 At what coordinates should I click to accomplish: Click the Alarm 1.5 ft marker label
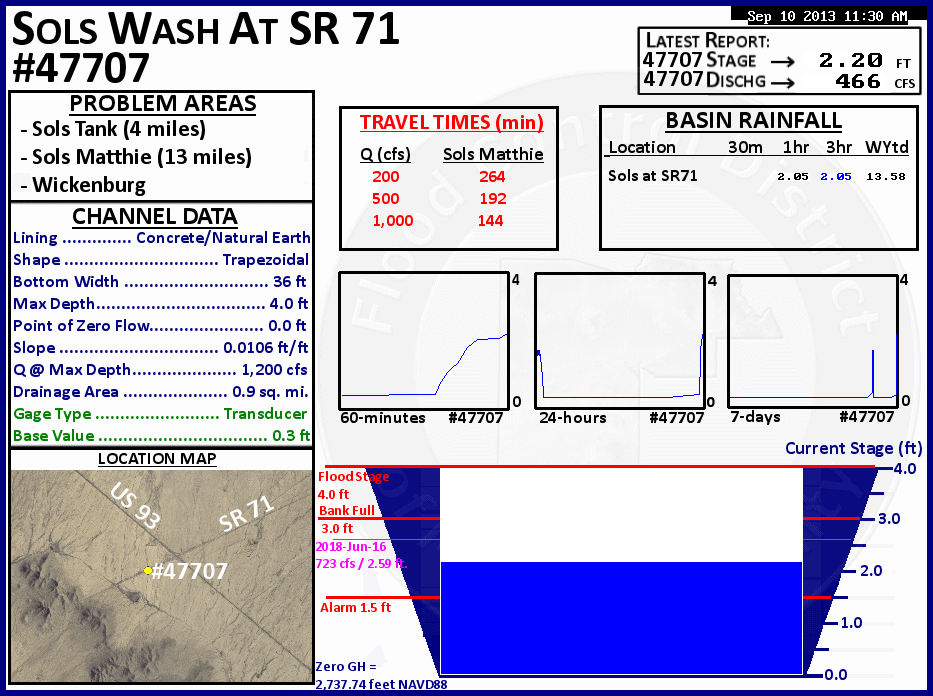coord(355,608)
